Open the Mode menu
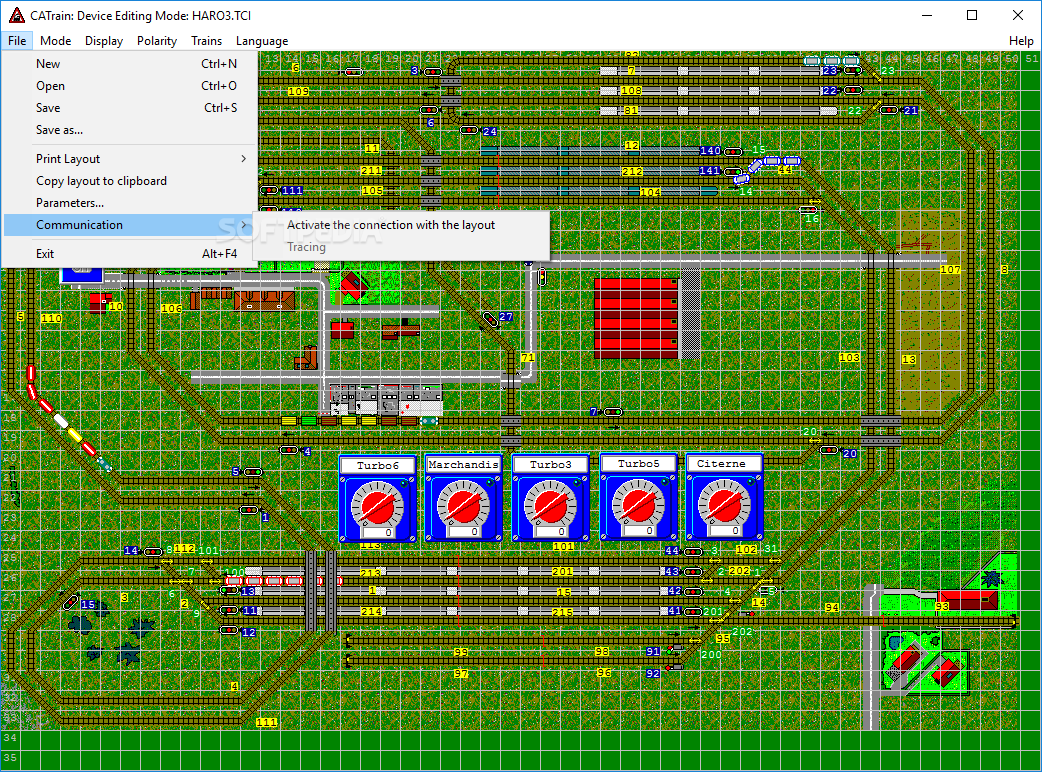The height and width of the screenshot is (772, 1042). click(55, 41)
